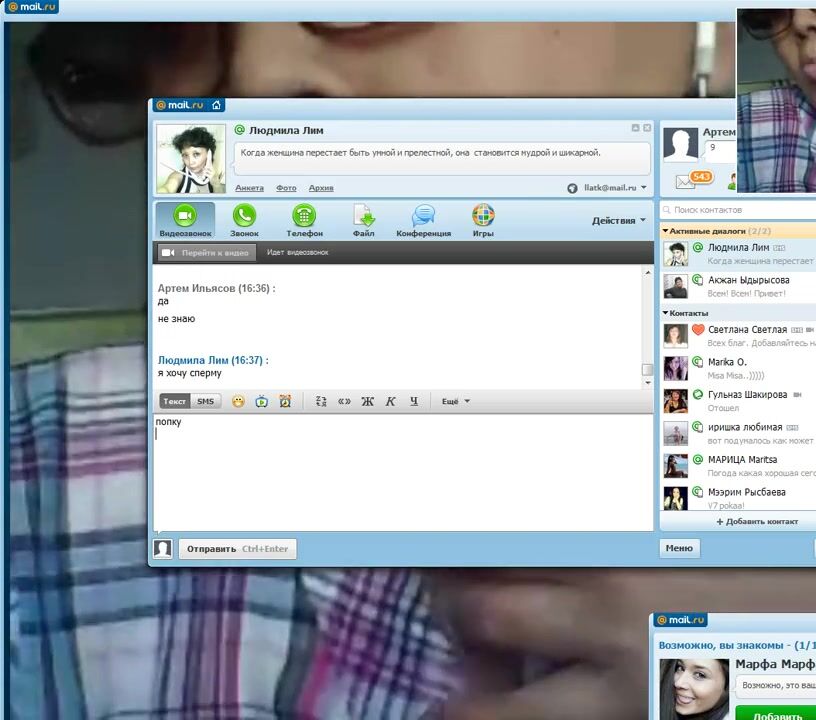Start a video call with Видеозвонок icon
The width and height of the screenshot is (816, 720).
click(185, 220)
